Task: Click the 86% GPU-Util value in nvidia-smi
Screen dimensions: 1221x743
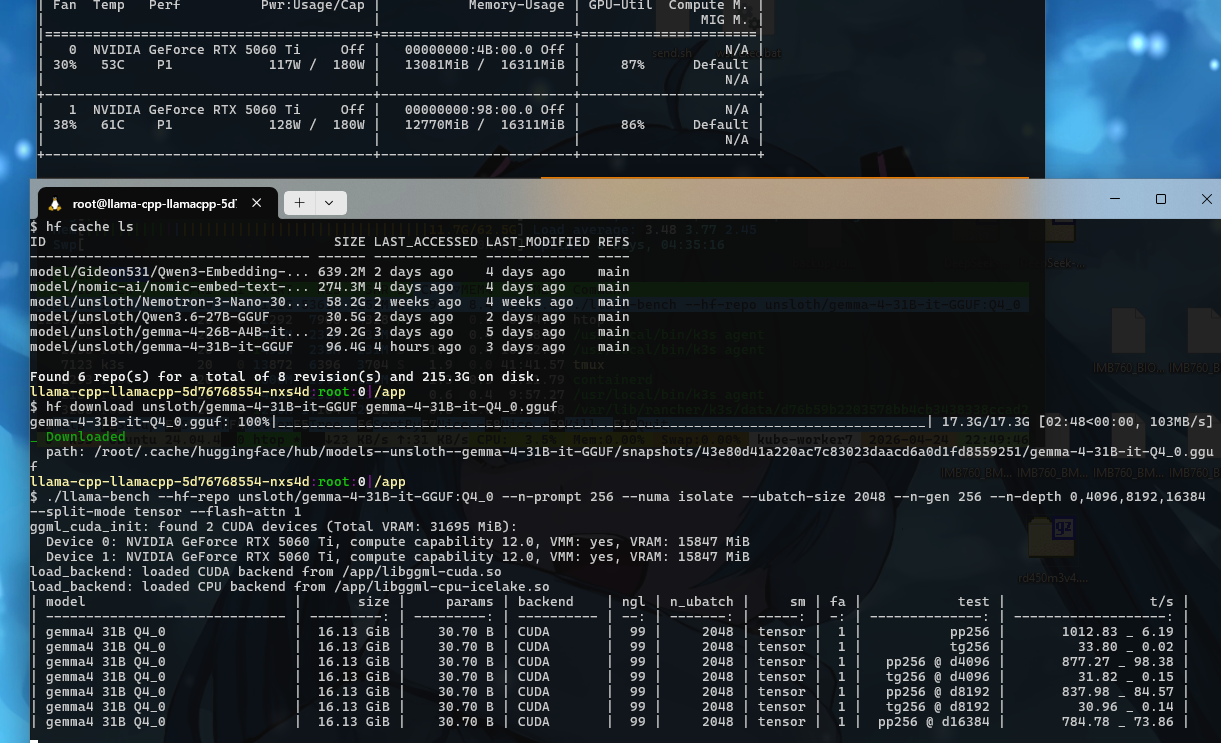Action: pos(633,125)
